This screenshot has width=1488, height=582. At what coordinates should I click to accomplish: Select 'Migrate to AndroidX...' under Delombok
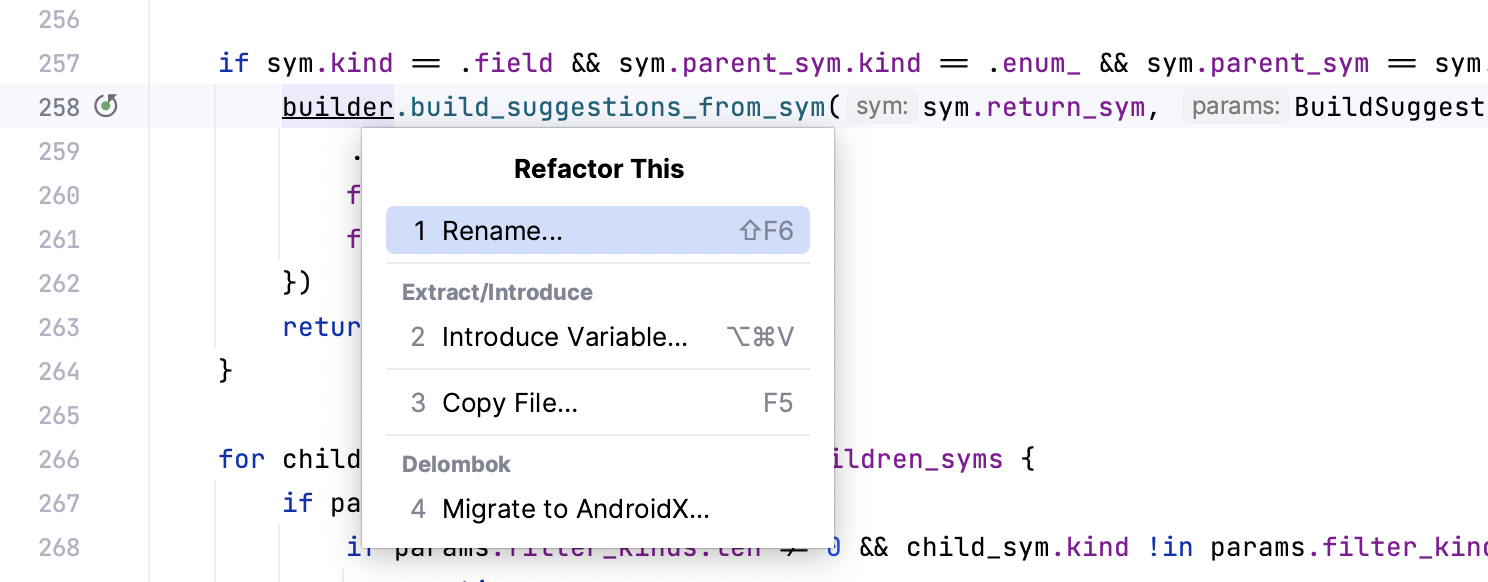tap(576, 508)
